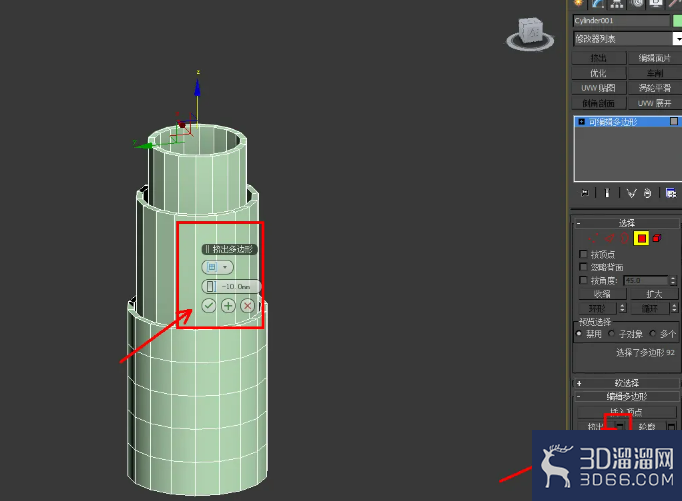Click the 环形 spinner arrows

622,308
